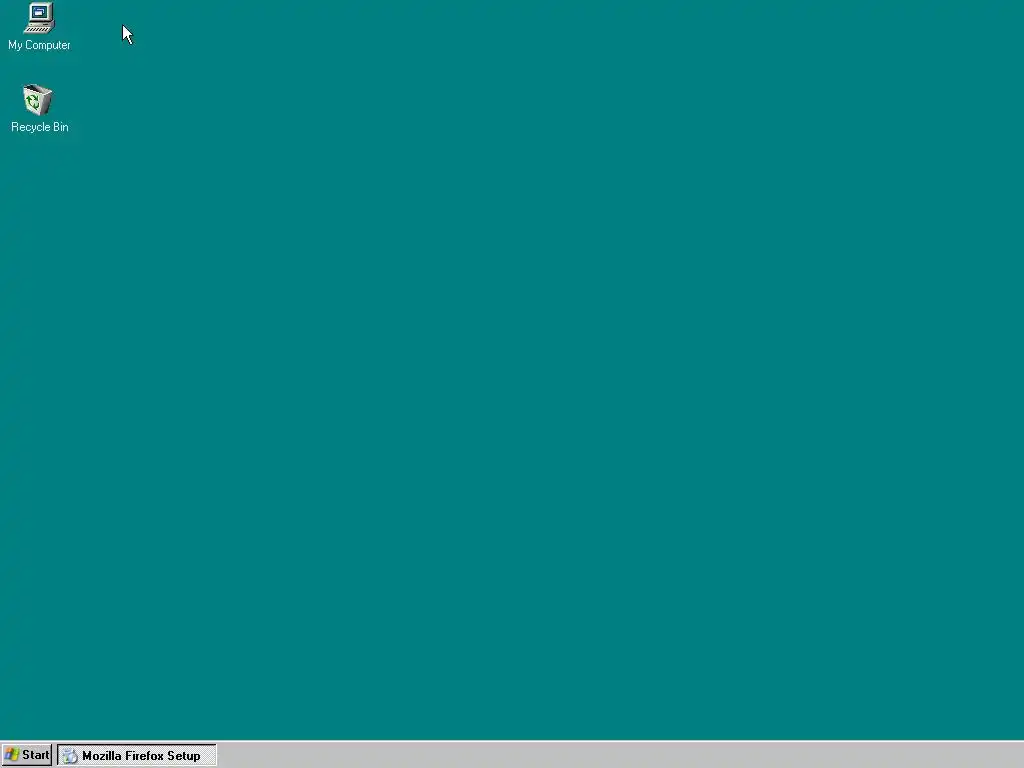The image size is (1024, 768).
Task: Activate Mozilla Firefox Setup taskbar button
Action: point(136,755)
